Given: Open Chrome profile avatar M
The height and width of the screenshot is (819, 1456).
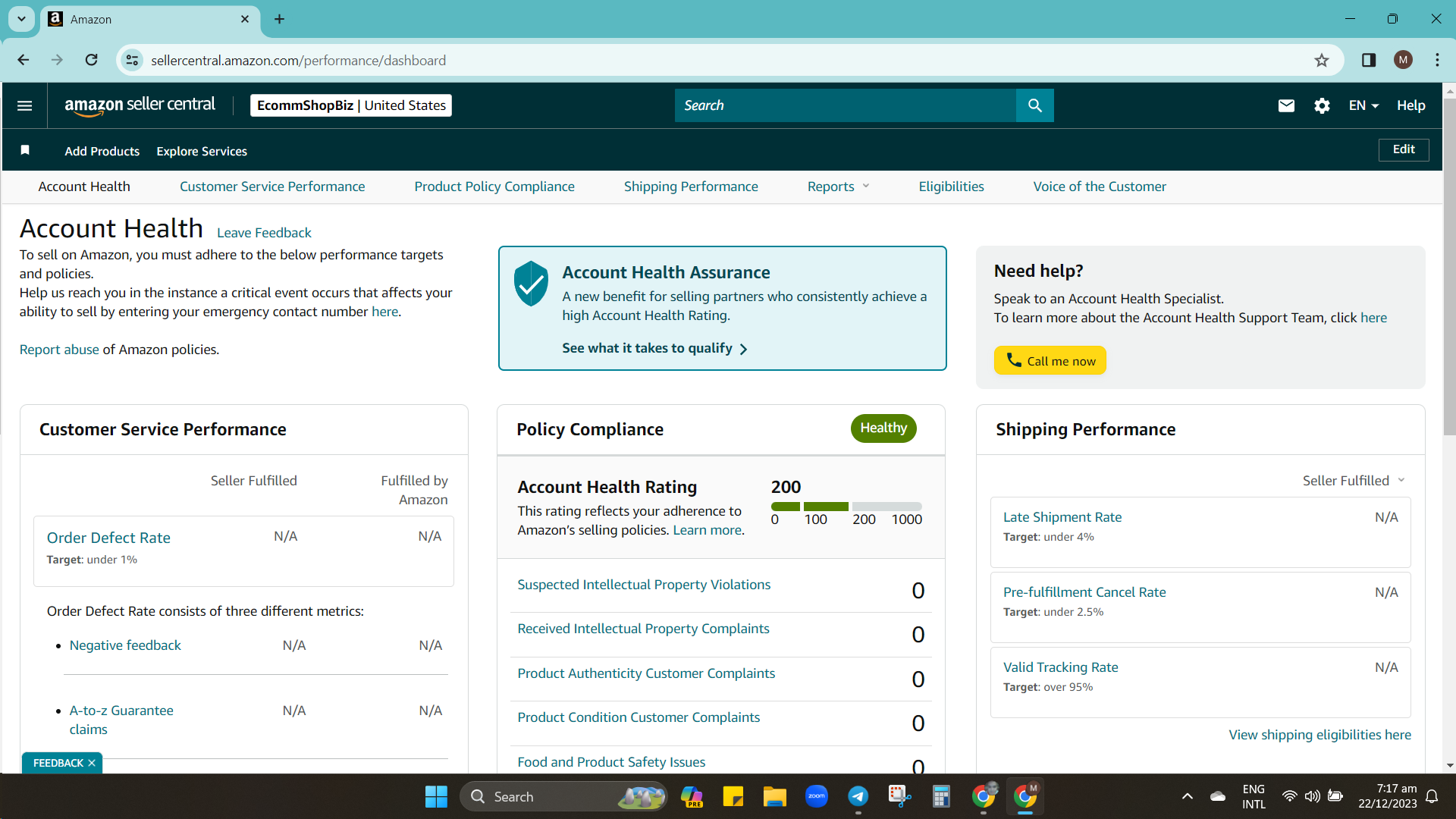Looking at the screenshot, I should 1403,60.
